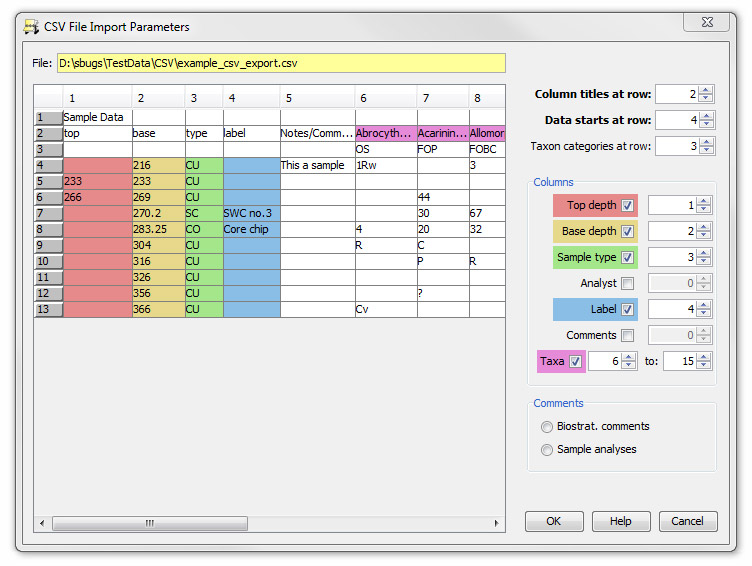
Task: Click the '283.25' base depth cell
Action: [x=158, y=229]
